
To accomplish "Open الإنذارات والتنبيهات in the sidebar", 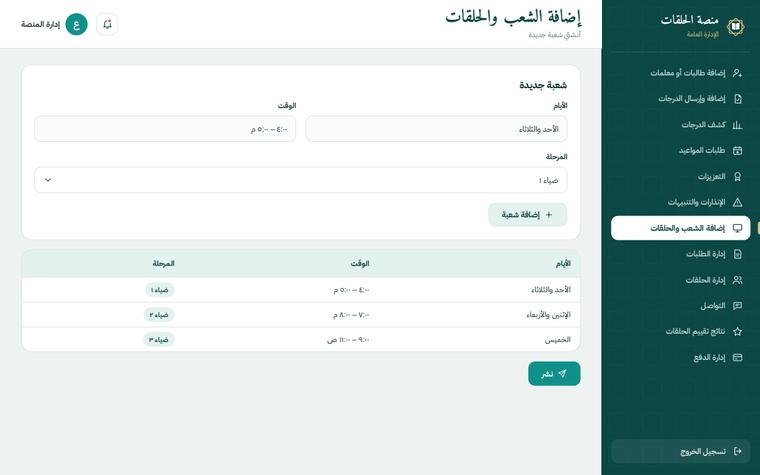I will tap(681, 202).
